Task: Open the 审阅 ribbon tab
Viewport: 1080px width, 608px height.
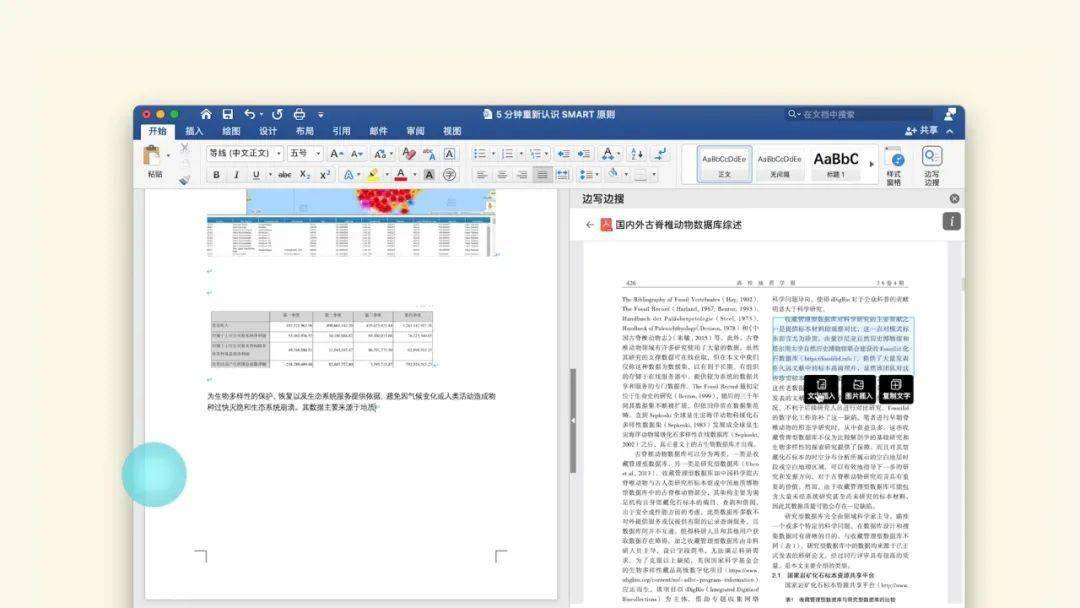Action: tap(415, 131)
